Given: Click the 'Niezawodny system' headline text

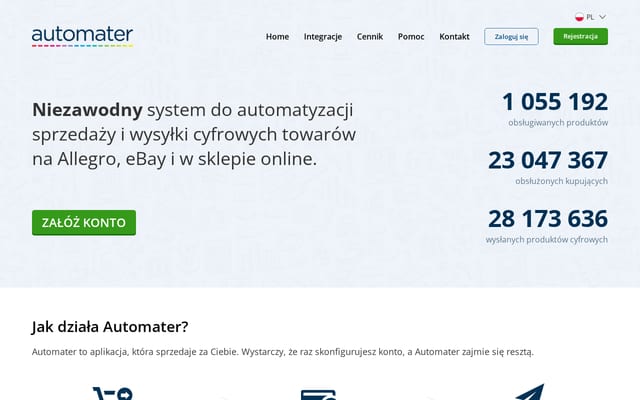Looking at the screenshot, I should click(194, 134).
